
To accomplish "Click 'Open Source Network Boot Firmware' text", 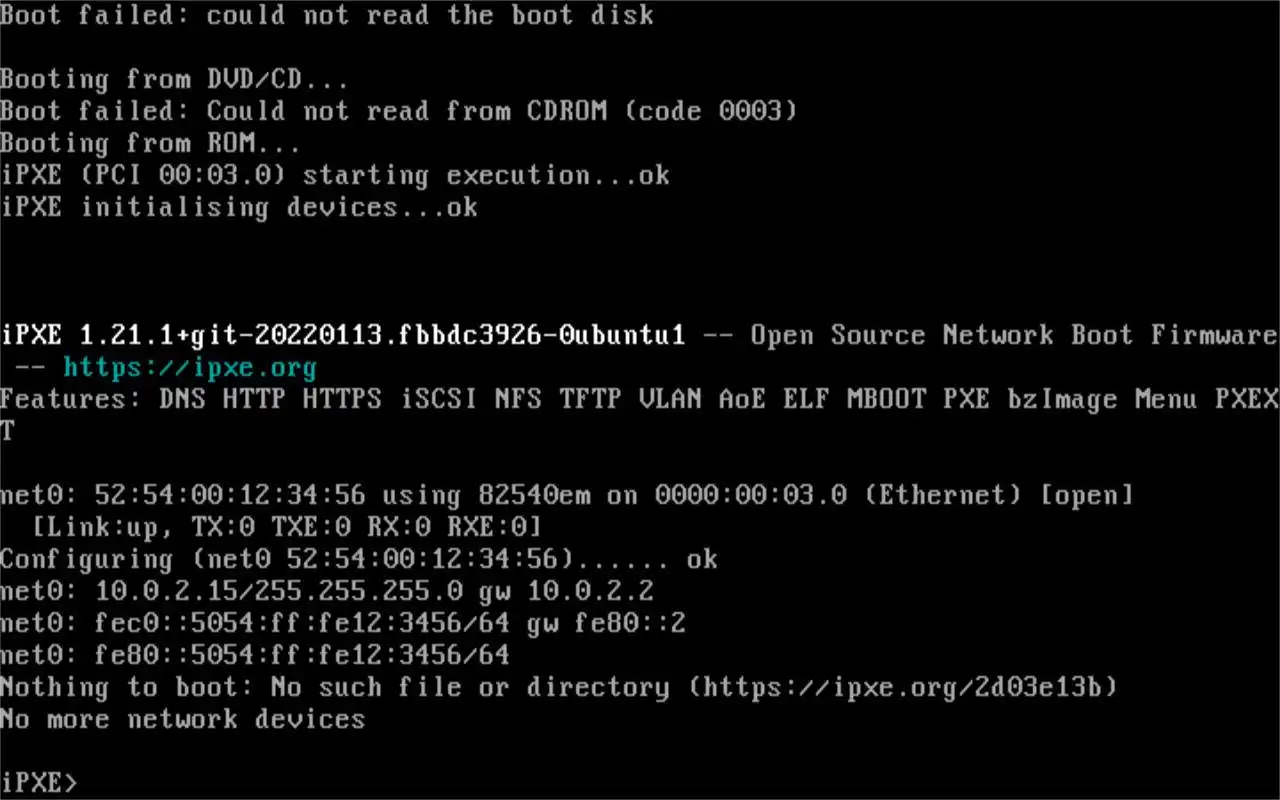I will [1014, 335].
